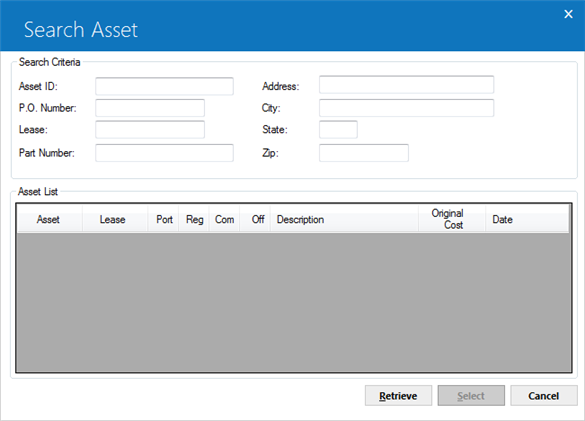Click into the Part Number field
Screen dimensions: 585x421
pyautogui.click(x=165, y=153)
